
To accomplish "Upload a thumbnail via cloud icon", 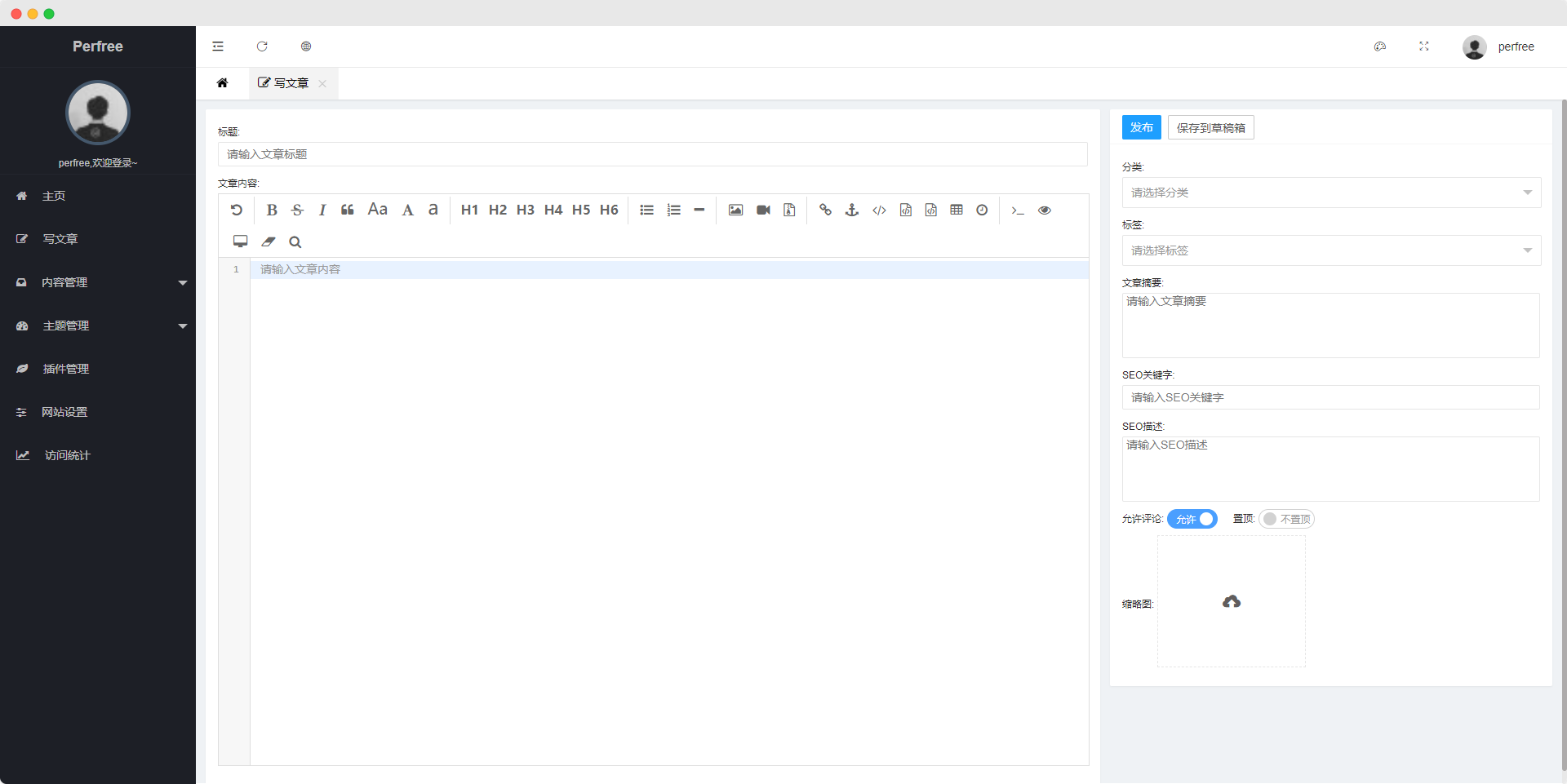I will [1232, 601].
